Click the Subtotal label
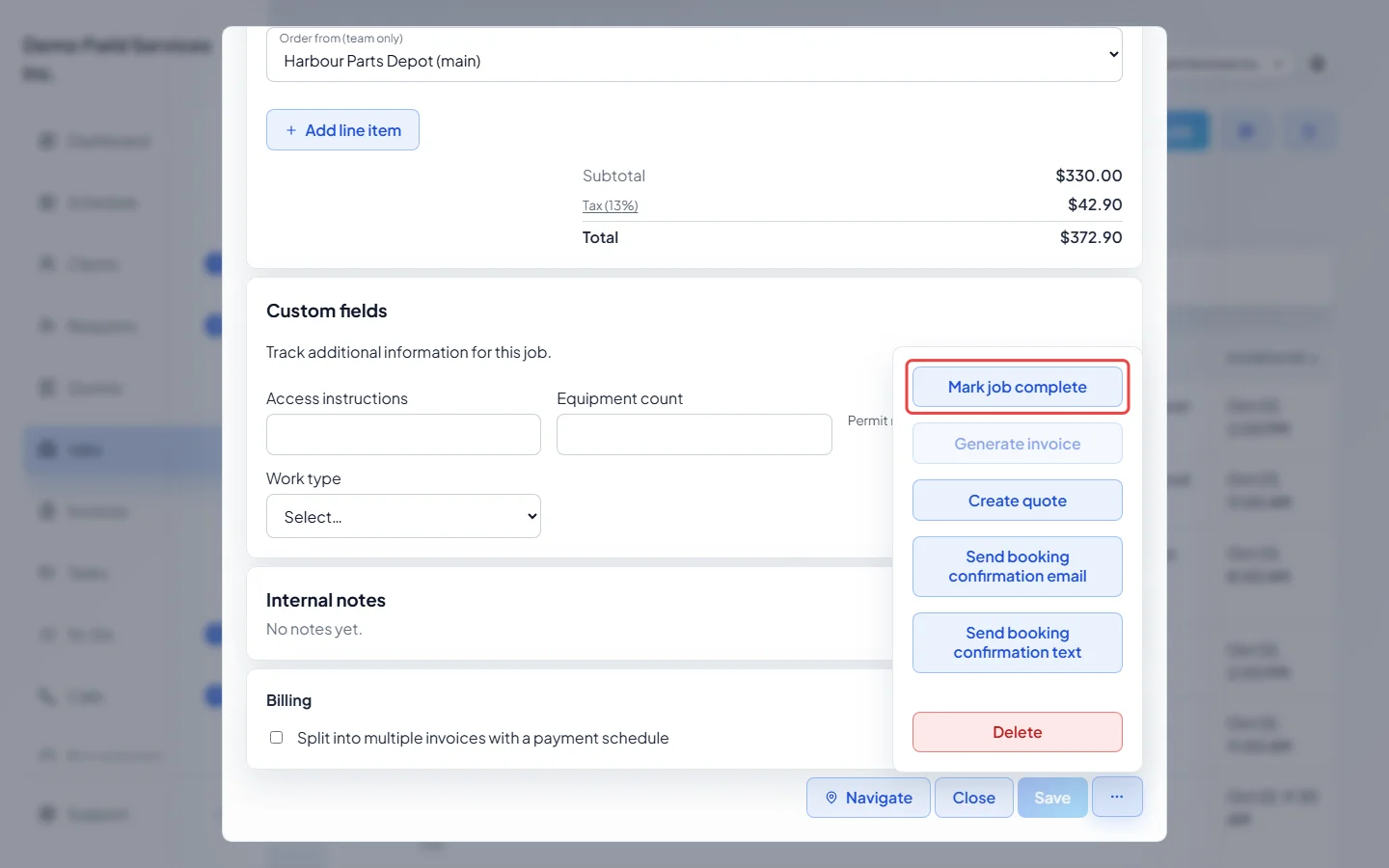The width and height of the screenshot is (1389, 868). [x=613, y=176]
